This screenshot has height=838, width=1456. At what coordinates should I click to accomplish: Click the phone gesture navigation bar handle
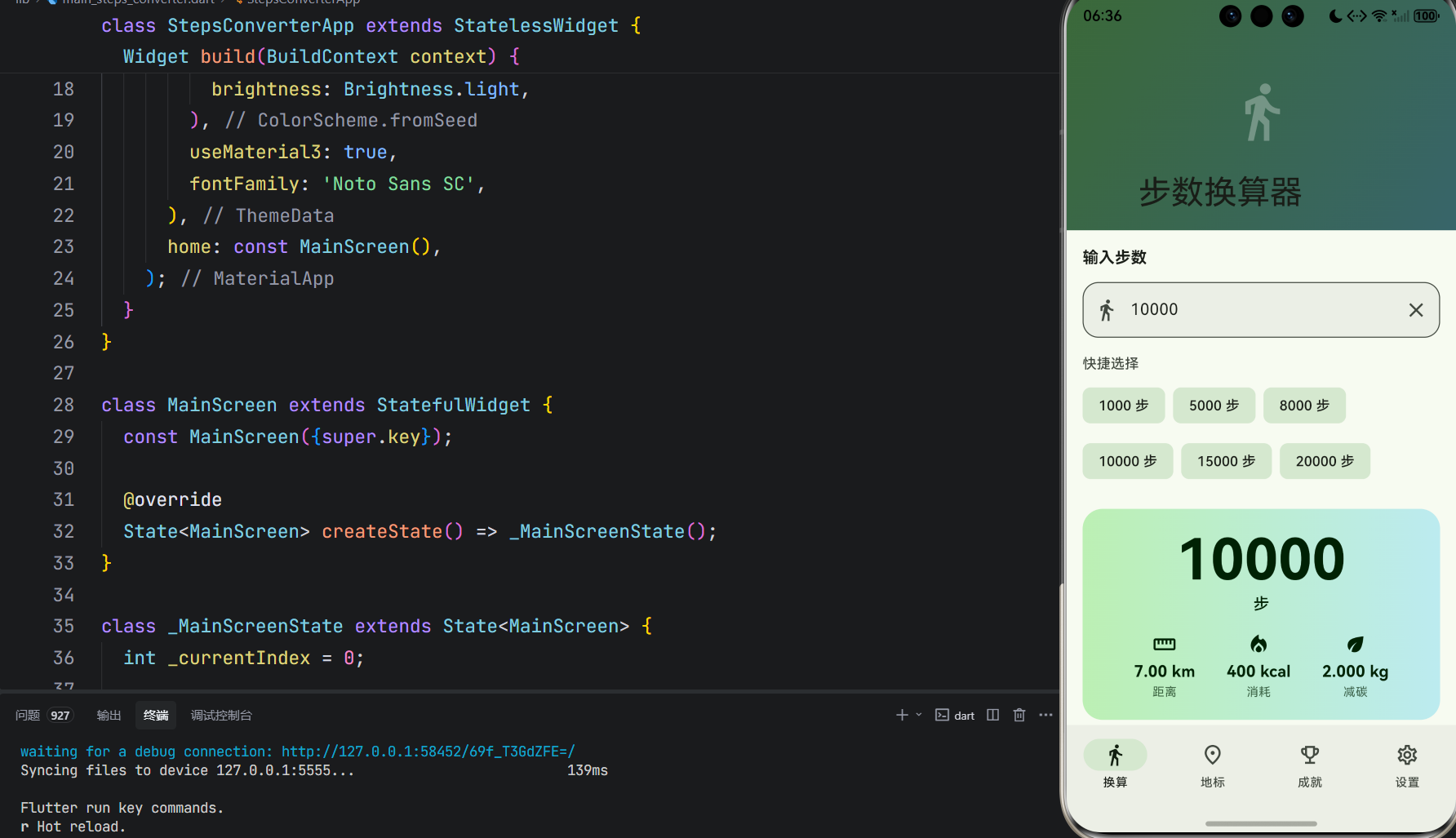1261,823
